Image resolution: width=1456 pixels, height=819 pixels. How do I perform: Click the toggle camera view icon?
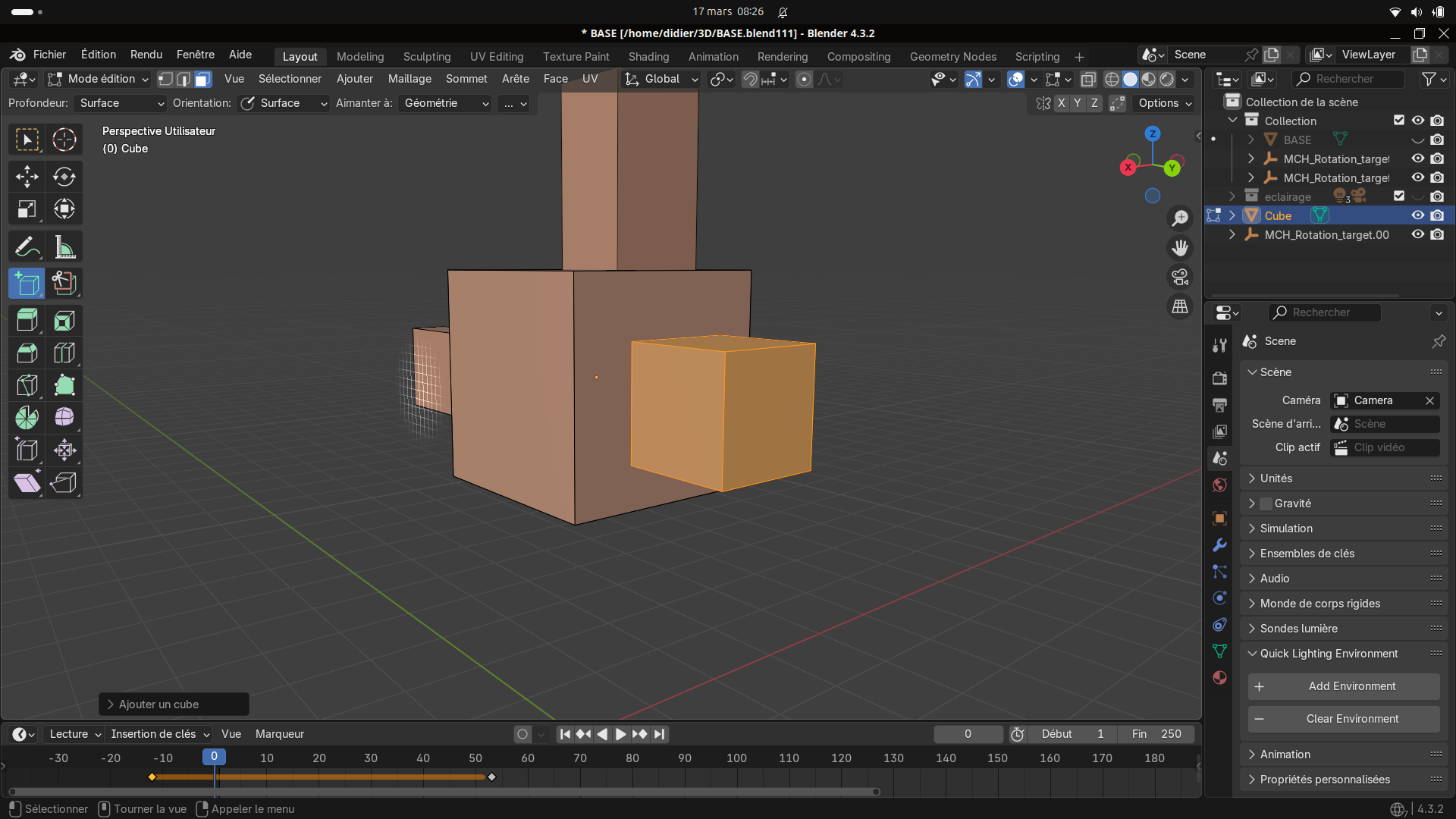1180,278
